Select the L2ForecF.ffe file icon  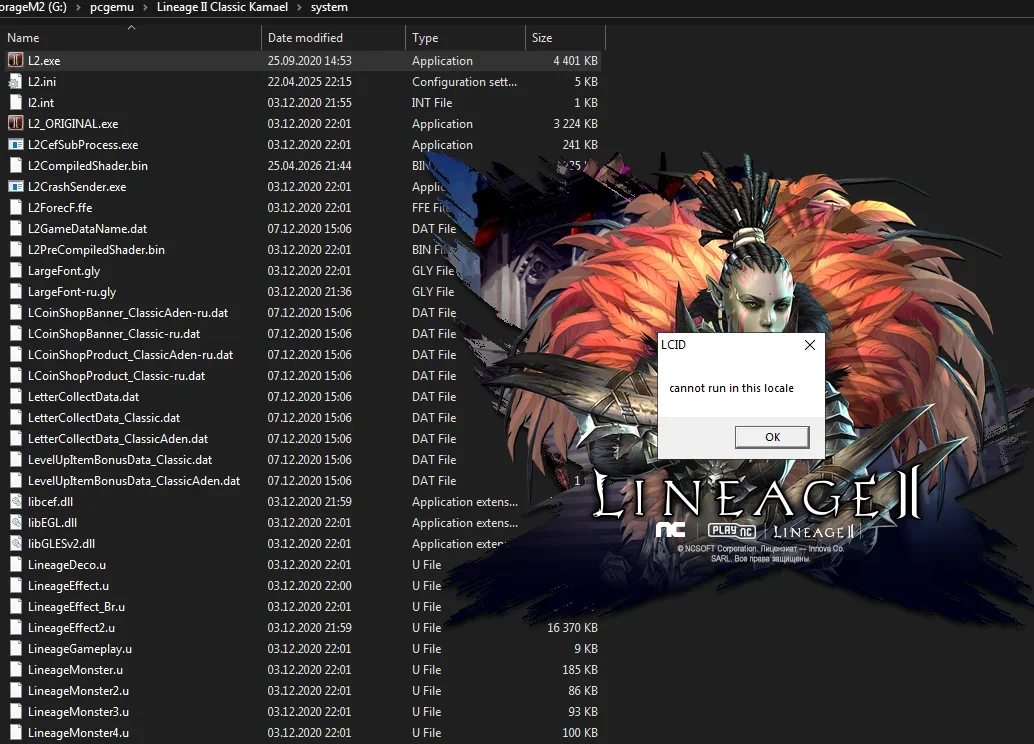pyautogui.click(x=16, y=208)
